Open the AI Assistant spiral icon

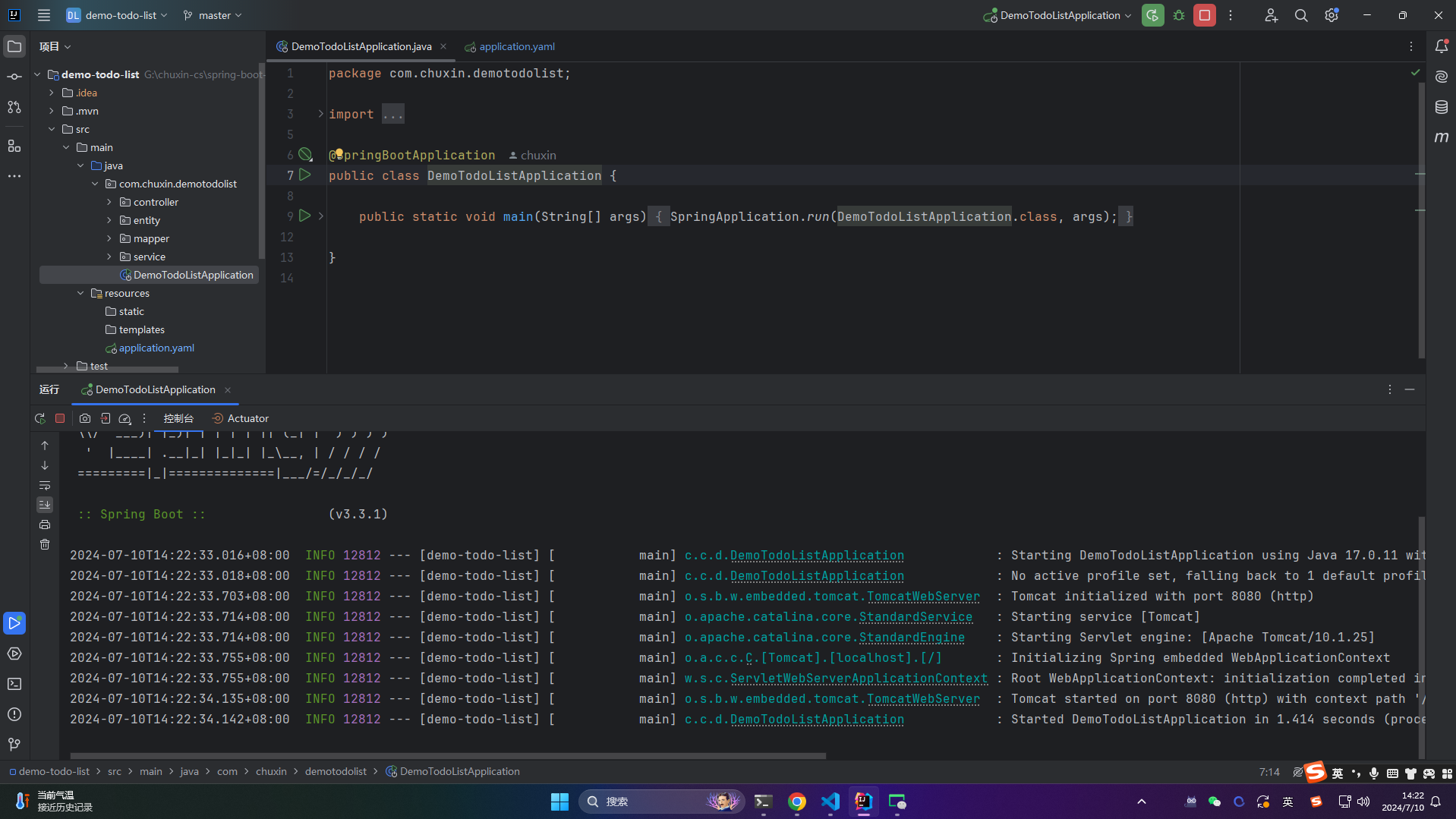[1442, 77]
